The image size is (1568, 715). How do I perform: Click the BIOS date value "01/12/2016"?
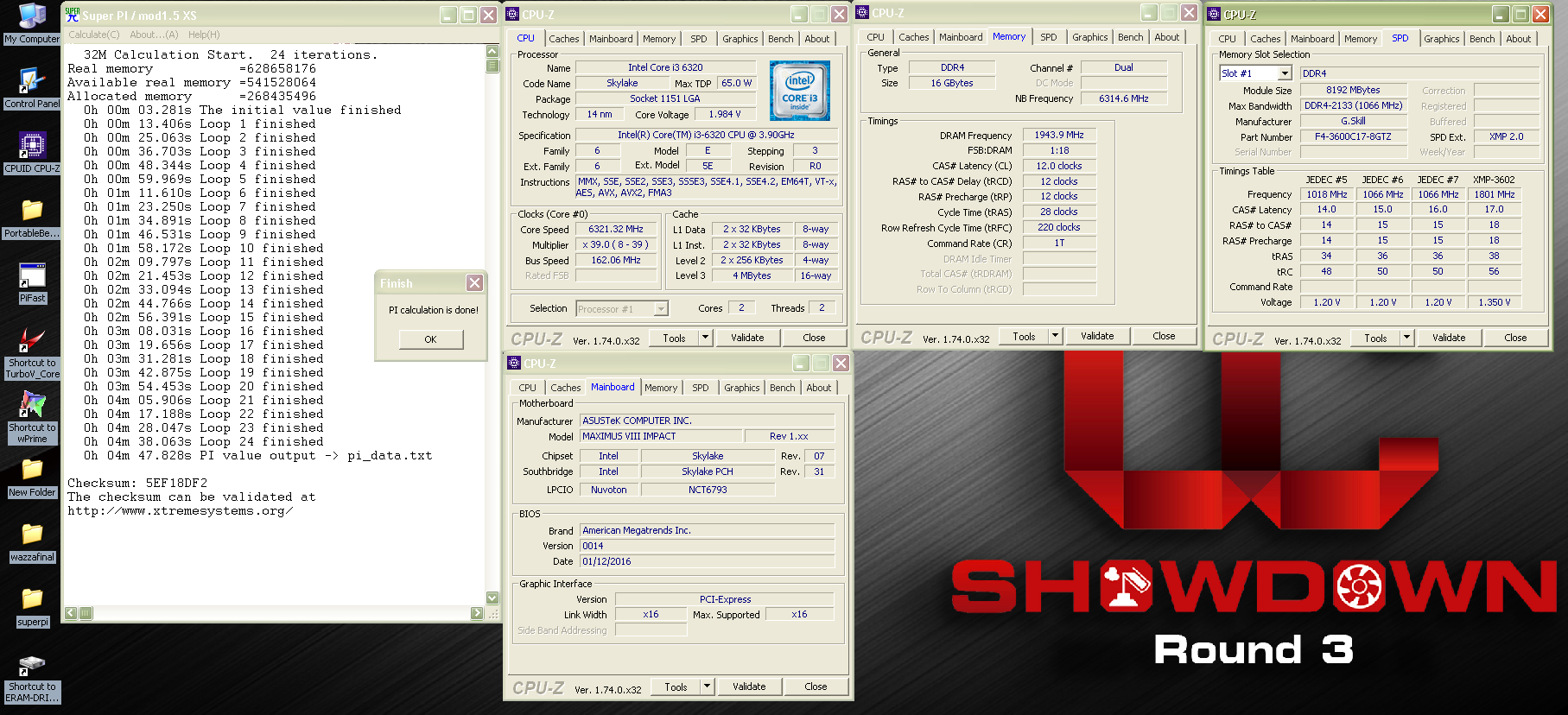tap(708, 561)
